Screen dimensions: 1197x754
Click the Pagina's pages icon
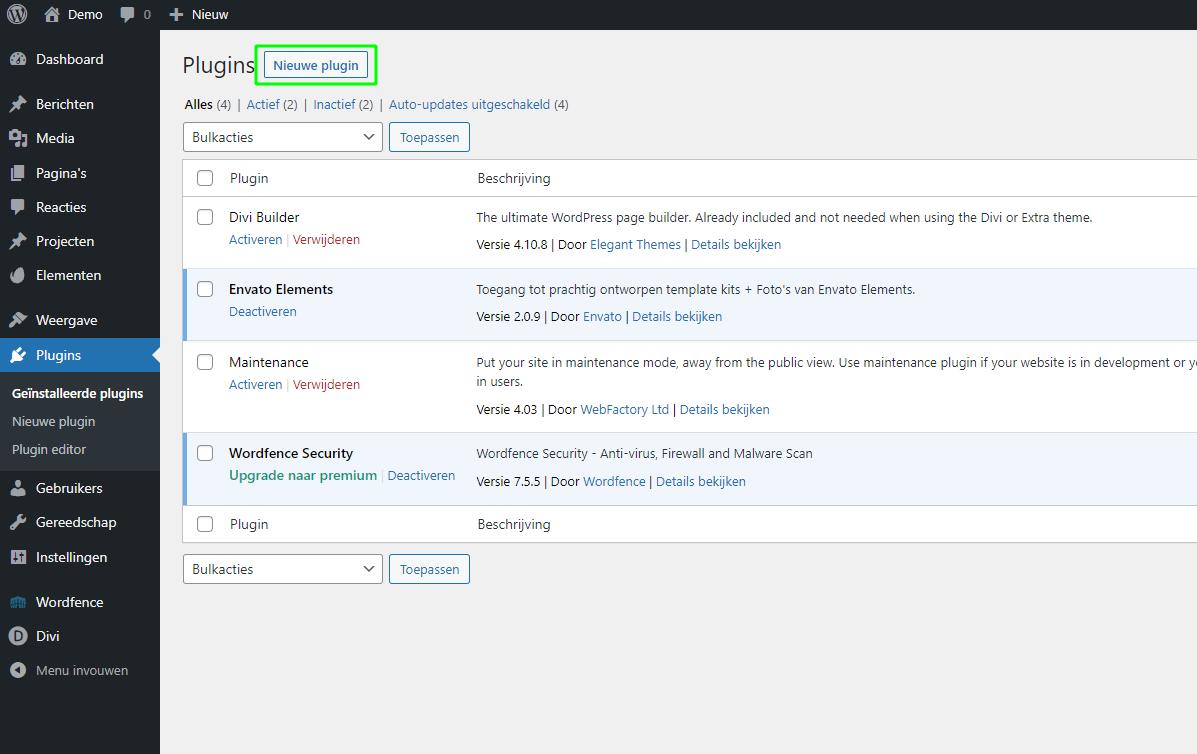tap(18, 173)
